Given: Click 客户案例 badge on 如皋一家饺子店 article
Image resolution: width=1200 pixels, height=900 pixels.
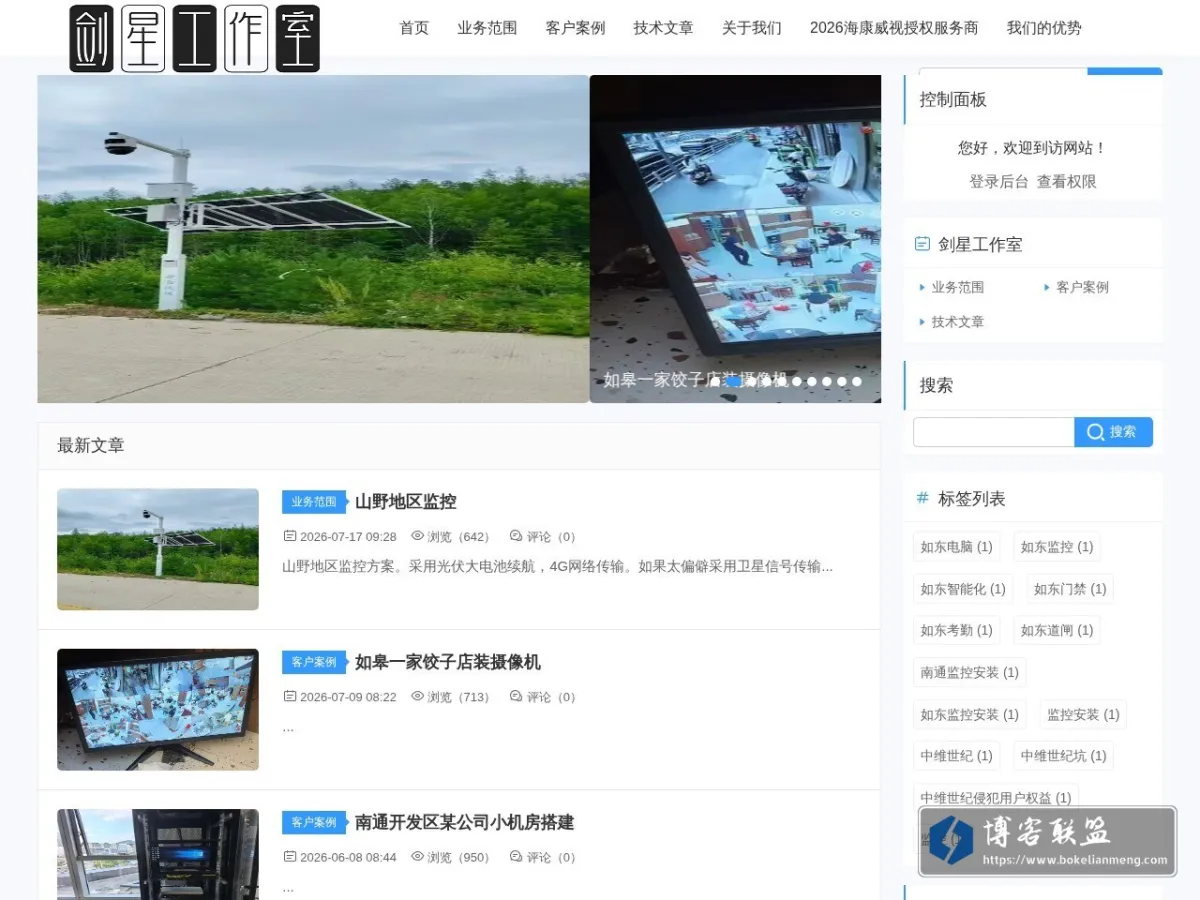Looking at the screenshot, I should coord(314,662).
